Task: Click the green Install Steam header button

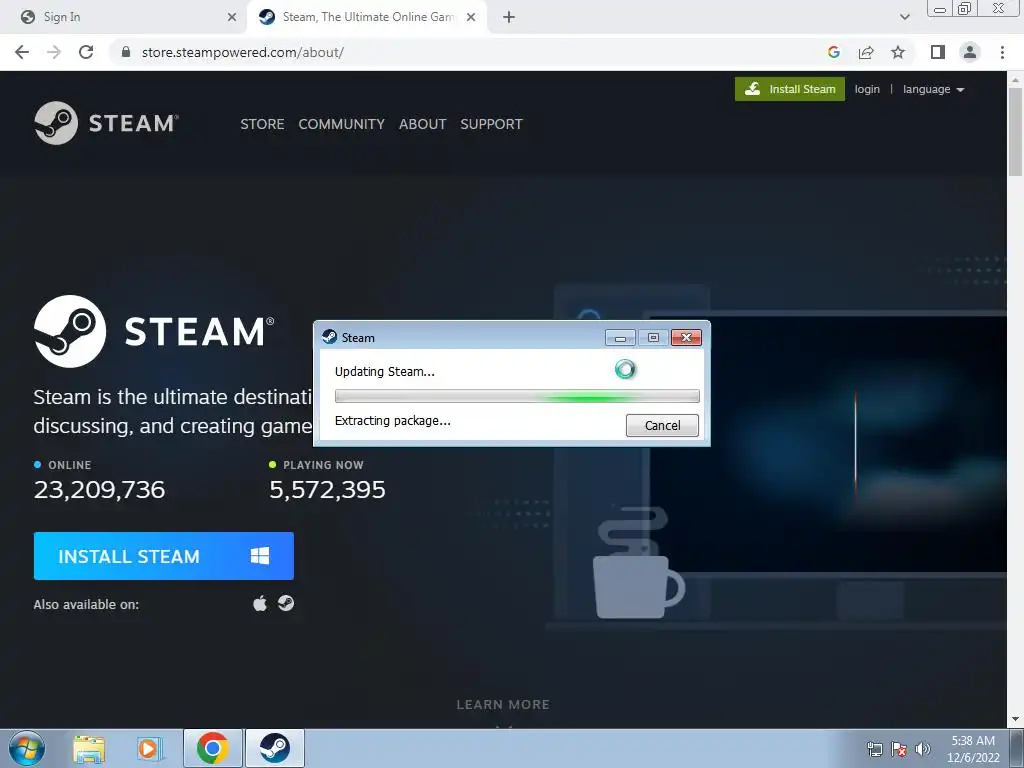Action: [x=790, y=89]
